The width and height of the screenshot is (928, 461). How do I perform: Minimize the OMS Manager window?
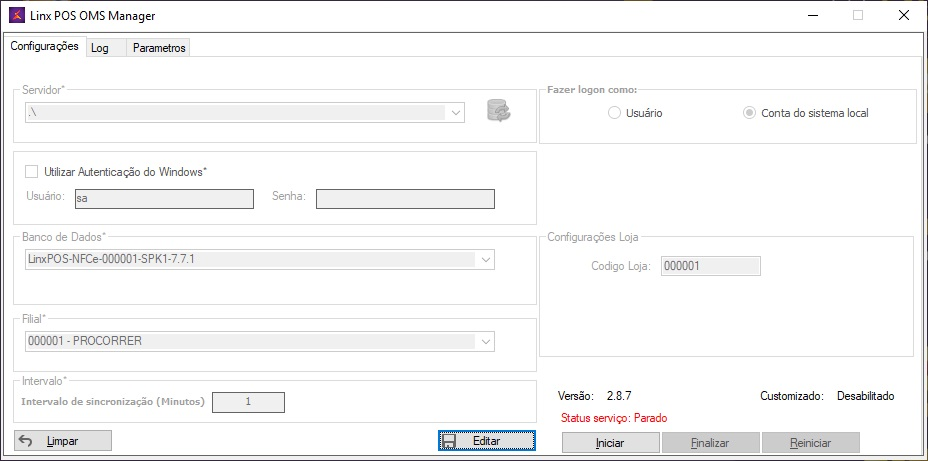point(811,16)
